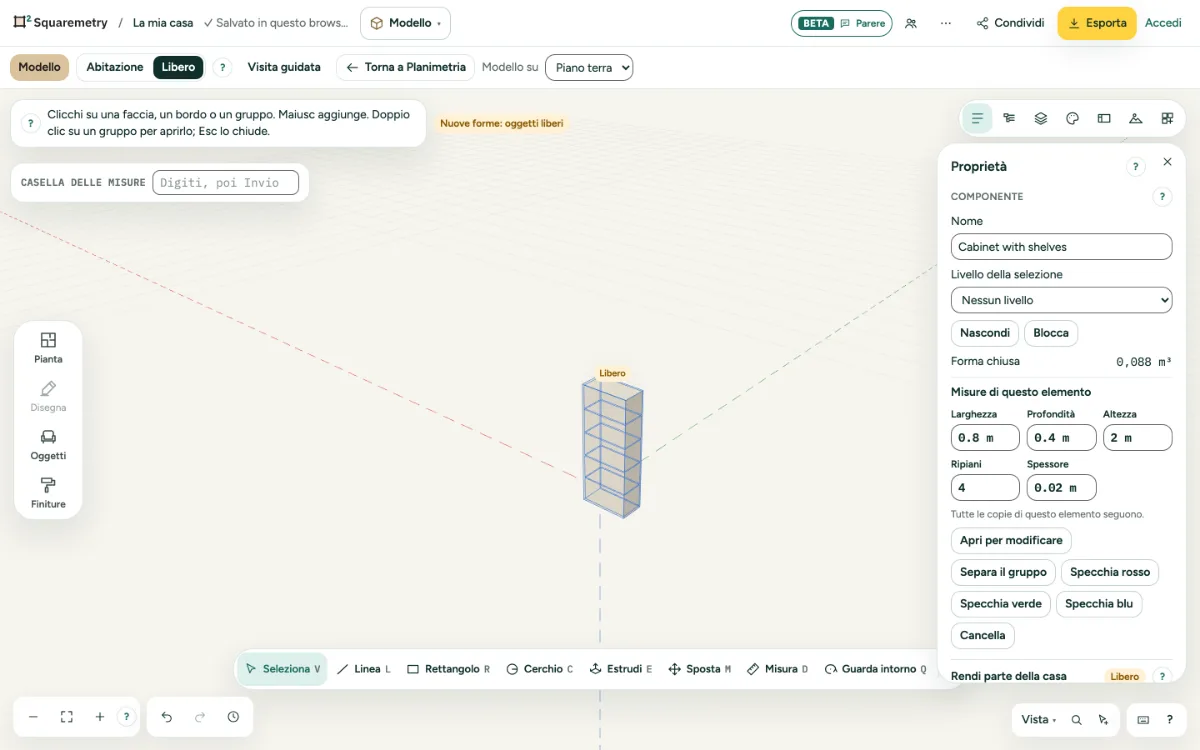This screenshot has width=1200, height=750.
Task: Click the Specchia rosso mirror button
Action: click(x=1110, y=572)
